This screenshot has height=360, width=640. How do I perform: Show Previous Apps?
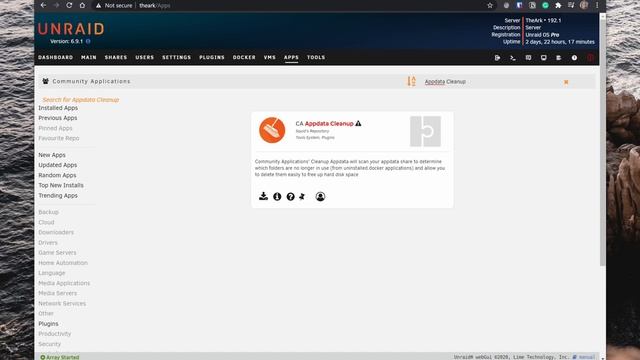[58, 118]
